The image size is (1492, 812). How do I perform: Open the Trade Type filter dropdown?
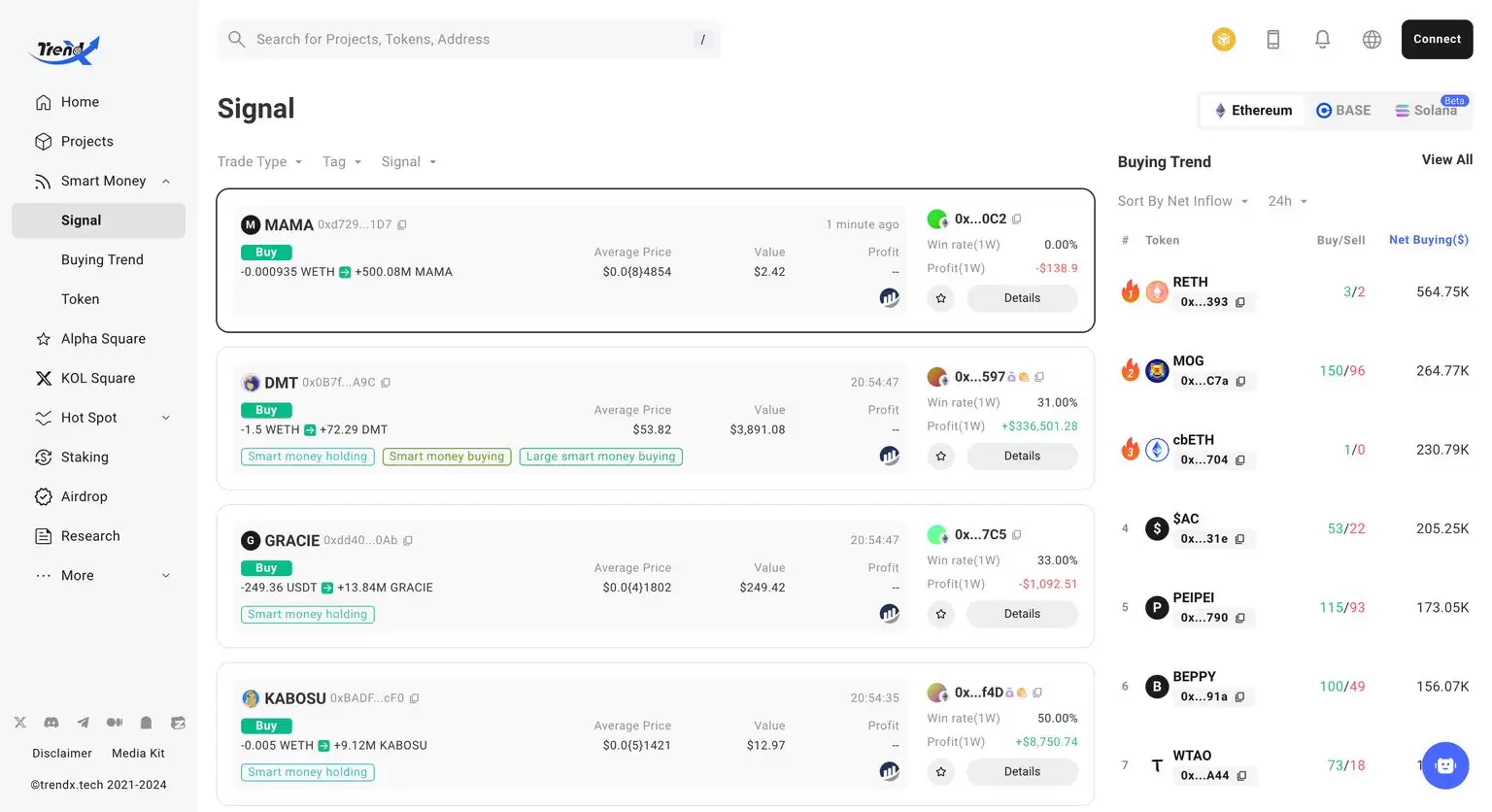[x=259, y=162]
